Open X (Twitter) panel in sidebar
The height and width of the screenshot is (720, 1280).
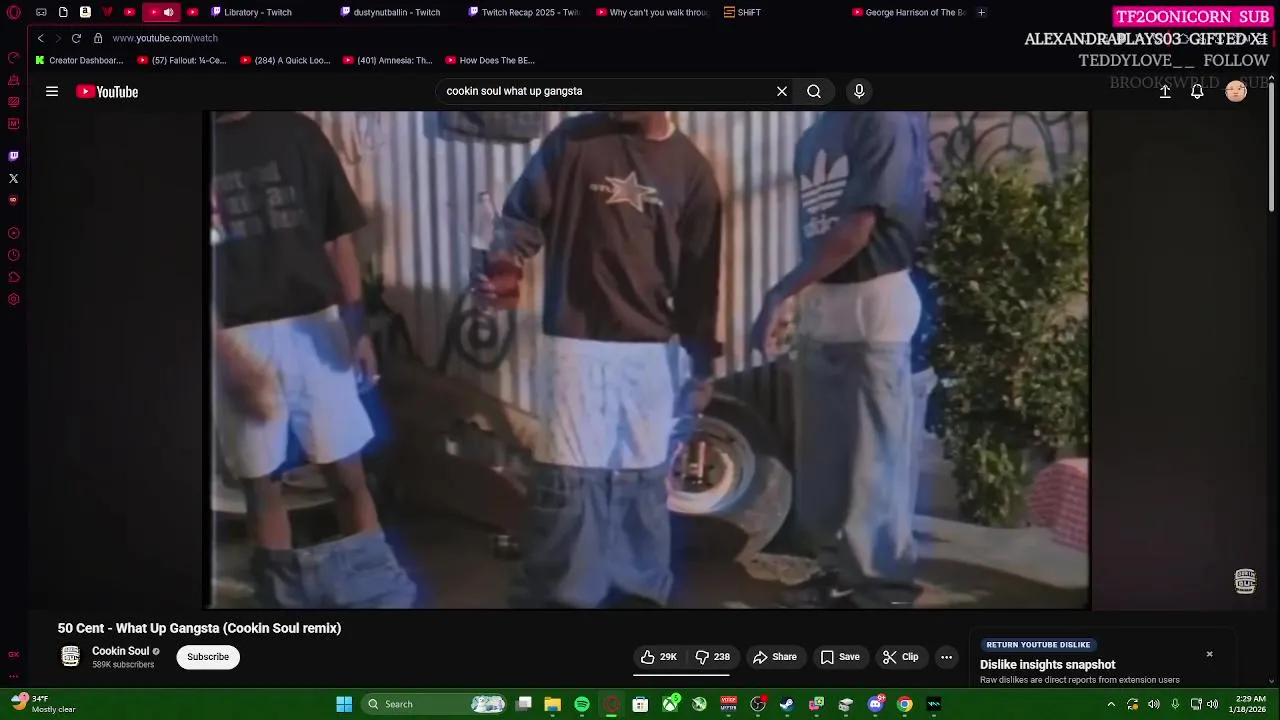click(13, 178)
